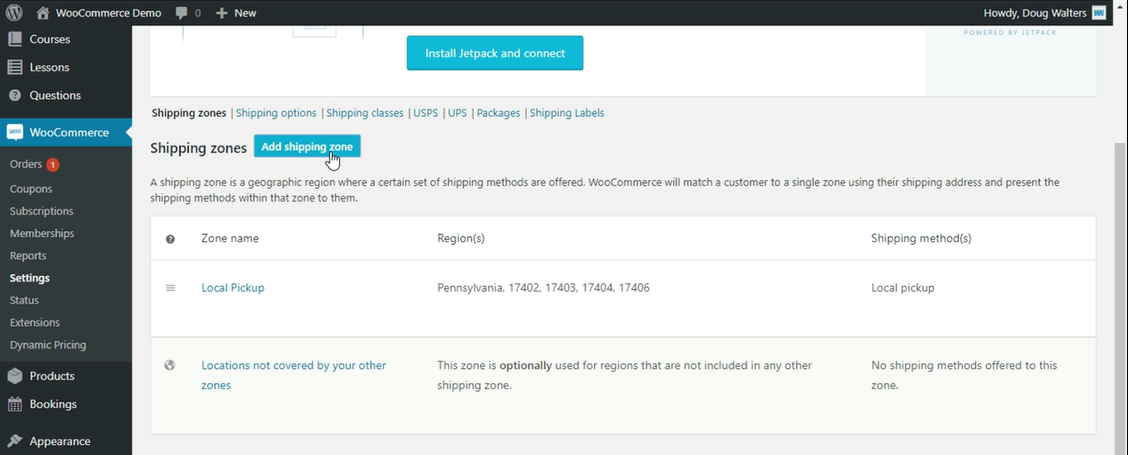Select the Shipping zones sub-tab
The height and width of the screenshot is (455, 1128).
point(188,113)
